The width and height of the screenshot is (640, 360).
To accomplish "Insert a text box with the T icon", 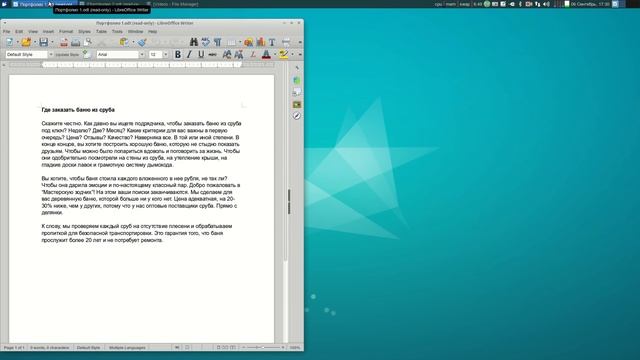I will click(x=272, y=42).
